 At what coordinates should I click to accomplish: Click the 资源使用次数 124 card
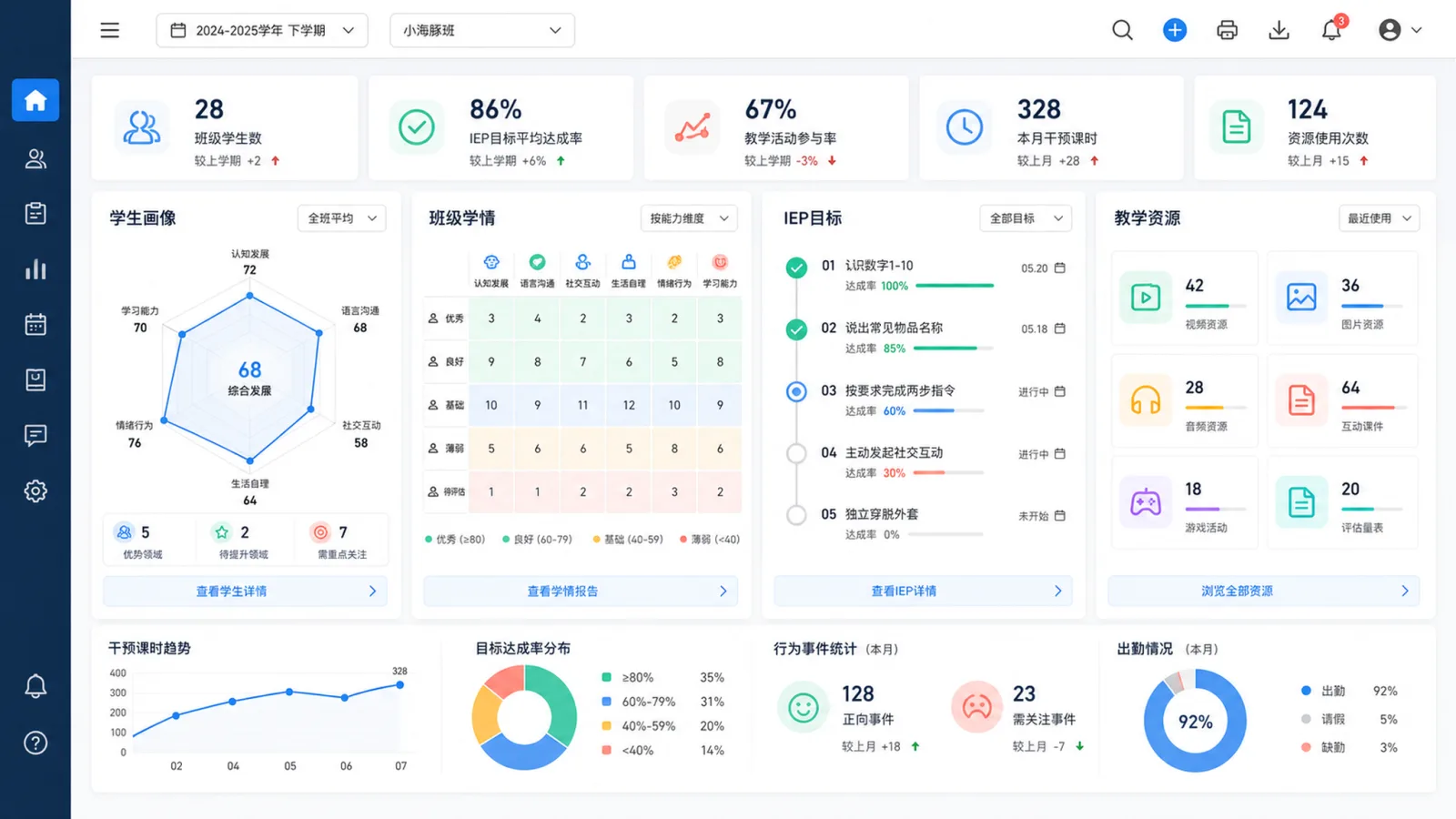coord(1315,127)
